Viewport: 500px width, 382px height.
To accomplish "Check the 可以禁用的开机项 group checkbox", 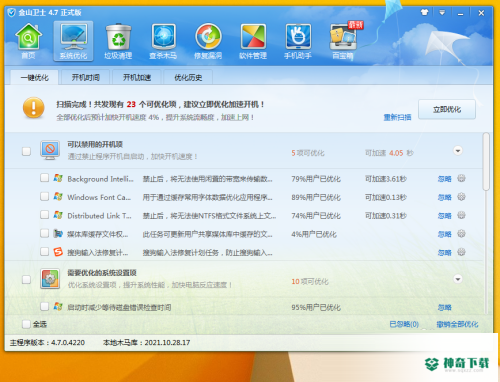I will coord(26,151).
